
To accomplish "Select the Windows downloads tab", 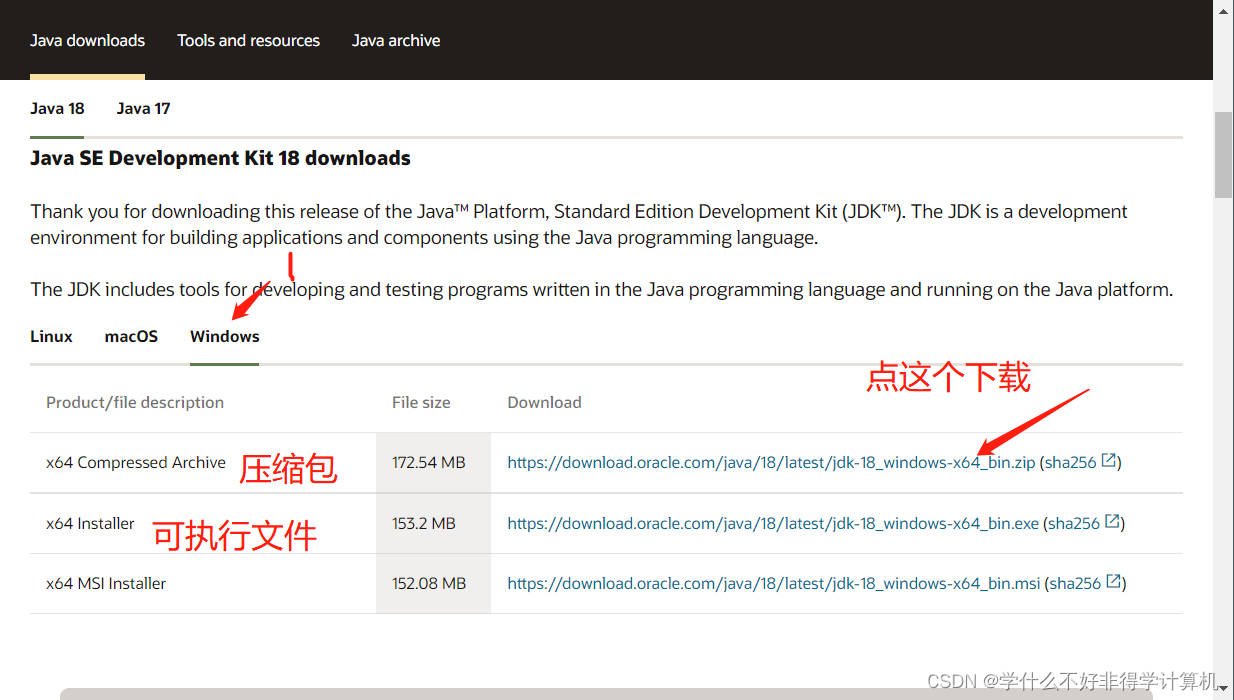I will 225,336.
